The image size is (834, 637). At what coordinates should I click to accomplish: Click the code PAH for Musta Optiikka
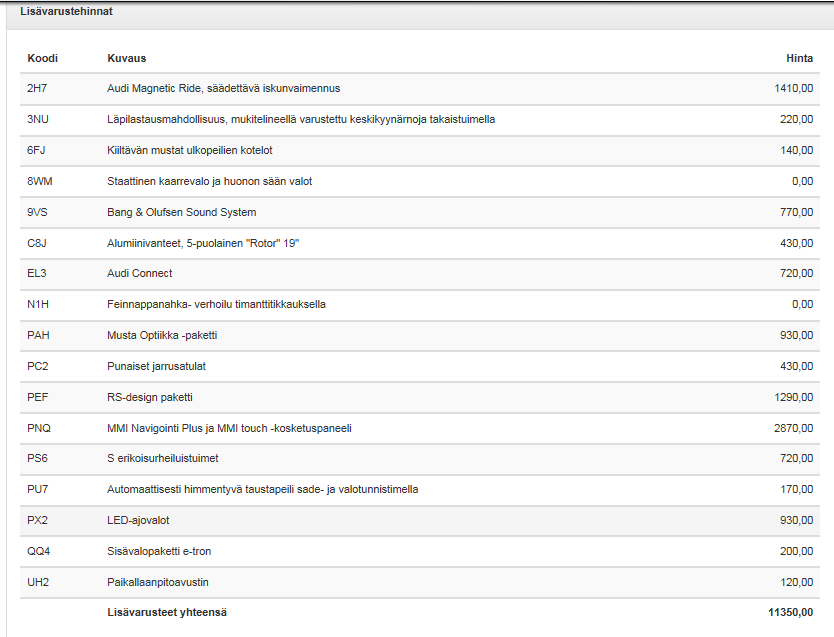(x=38, y=335)
